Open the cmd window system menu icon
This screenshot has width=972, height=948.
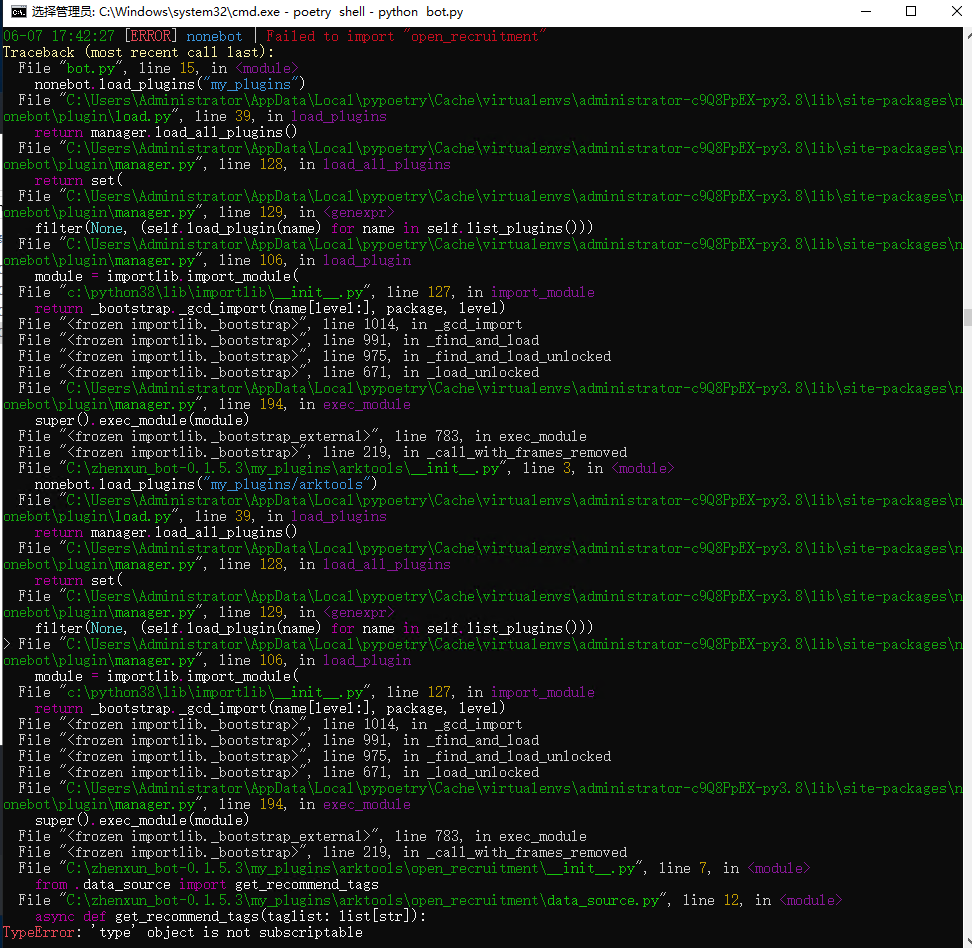pos(19,12)
